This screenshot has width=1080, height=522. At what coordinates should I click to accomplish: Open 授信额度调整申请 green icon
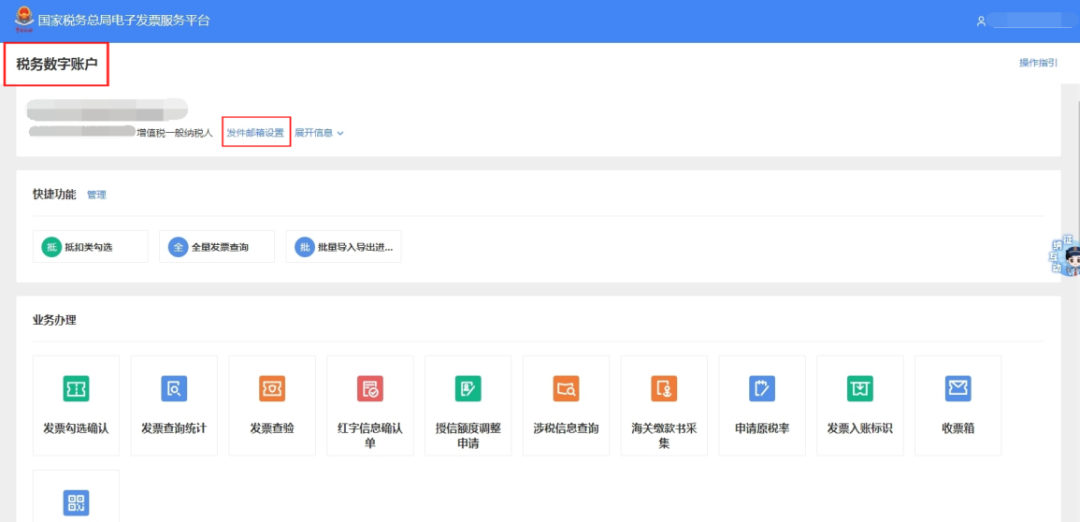click(468, 389)
